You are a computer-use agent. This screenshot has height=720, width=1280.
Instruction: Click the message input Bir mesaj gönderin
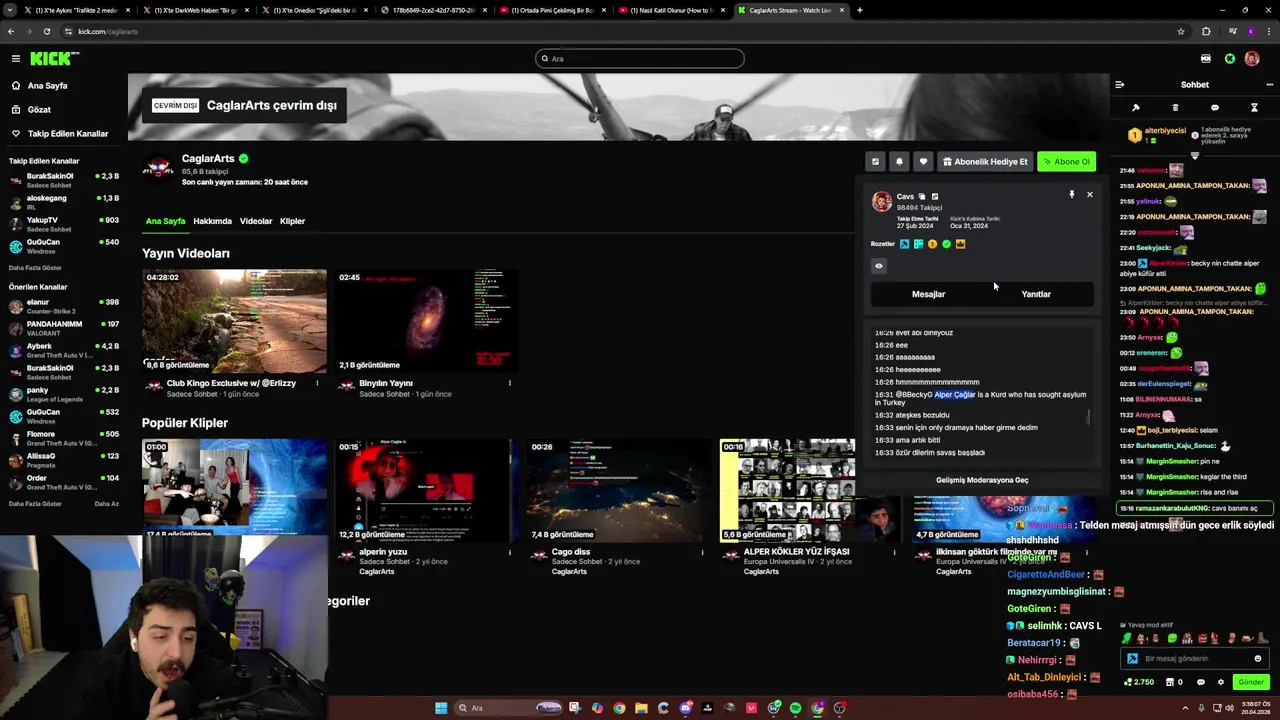tap(1193, 659)
